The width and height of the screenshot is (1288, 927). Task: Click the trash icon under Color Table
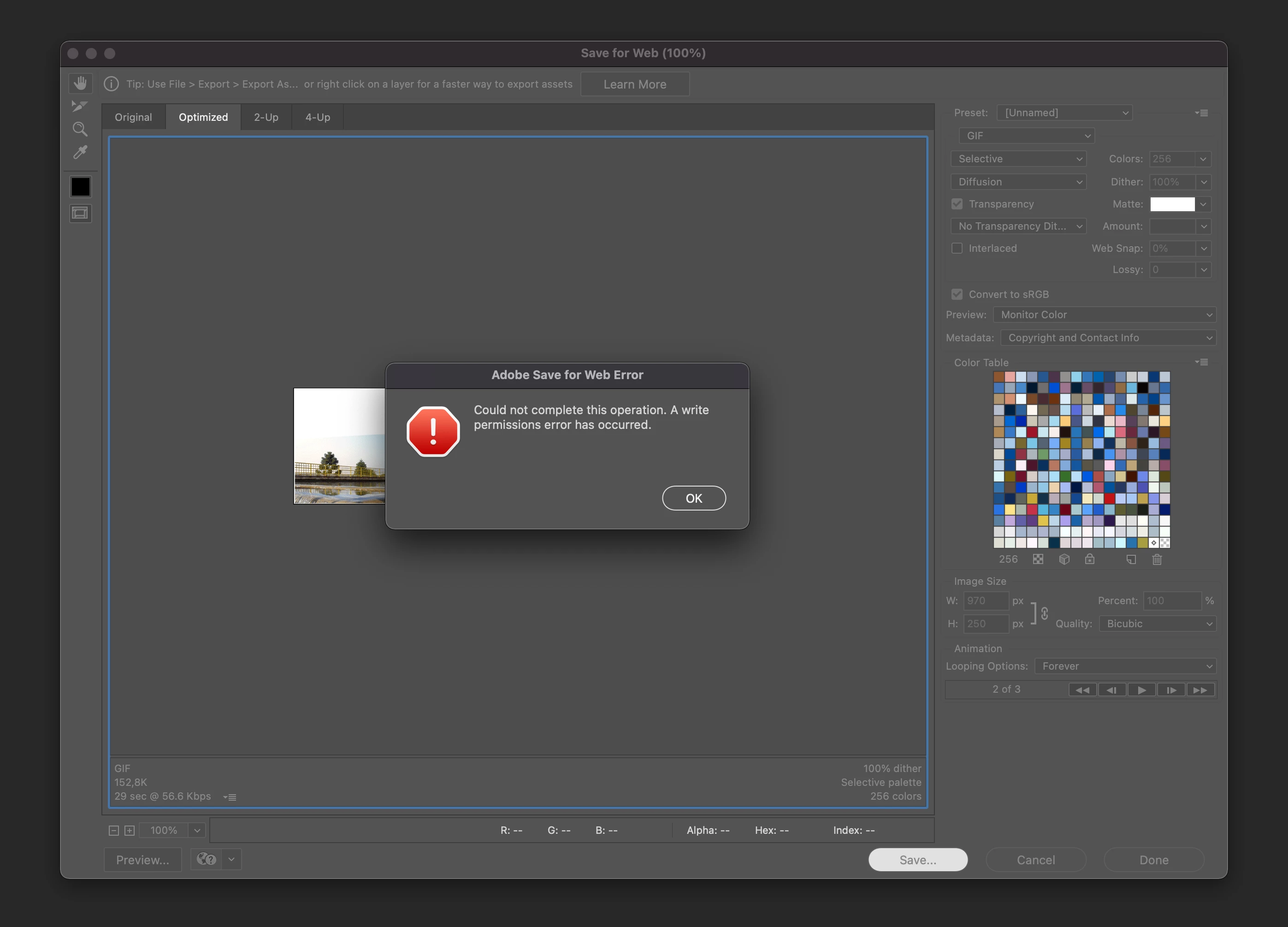tap(1157, 559)
